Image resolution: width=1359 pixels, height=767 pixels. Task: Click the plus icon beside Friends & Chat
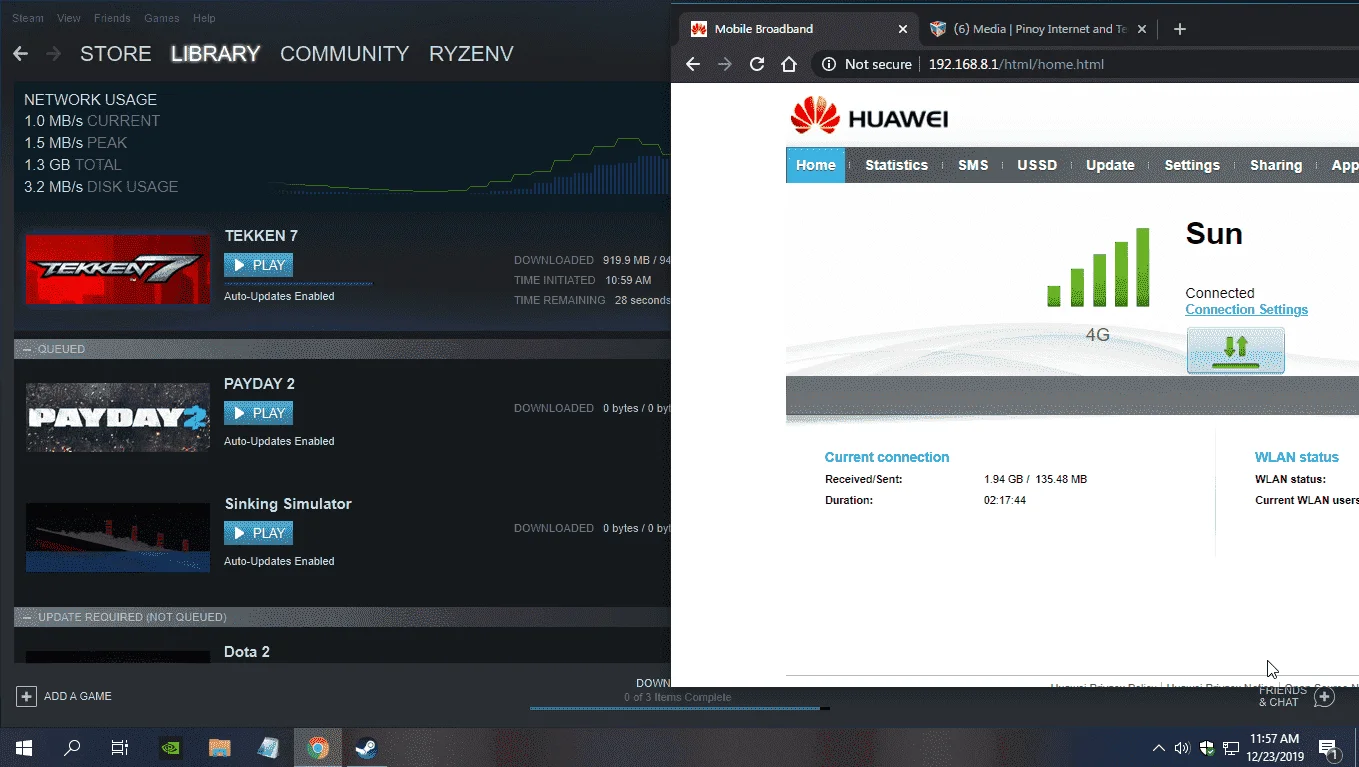click(x=1324, y=697)
